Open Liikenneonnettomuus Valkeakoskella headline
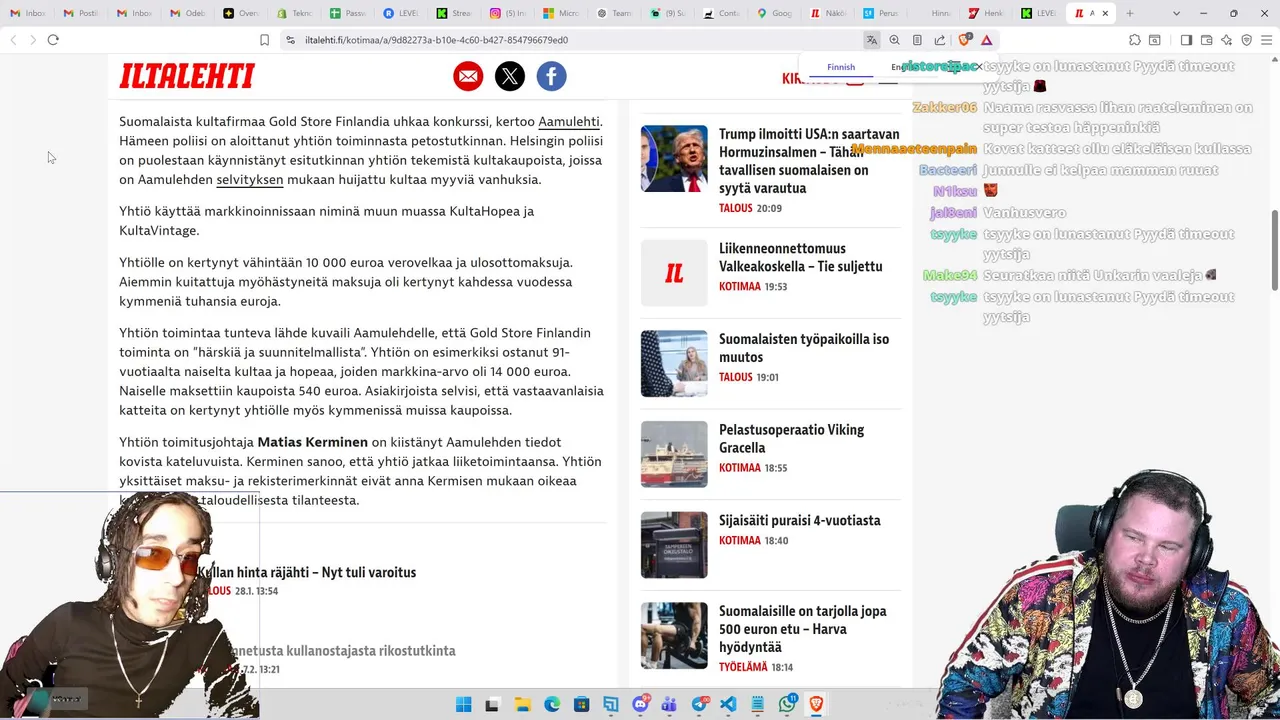 click(800, 257)
